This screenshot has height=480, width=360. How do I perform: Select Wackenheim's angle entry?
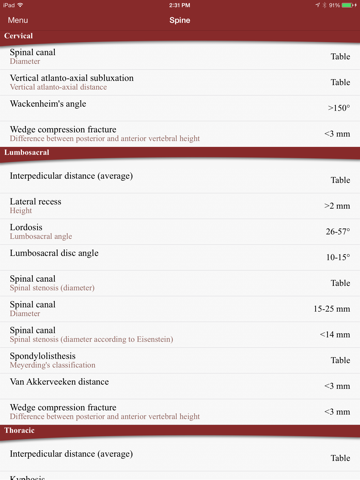pos(180,108)
